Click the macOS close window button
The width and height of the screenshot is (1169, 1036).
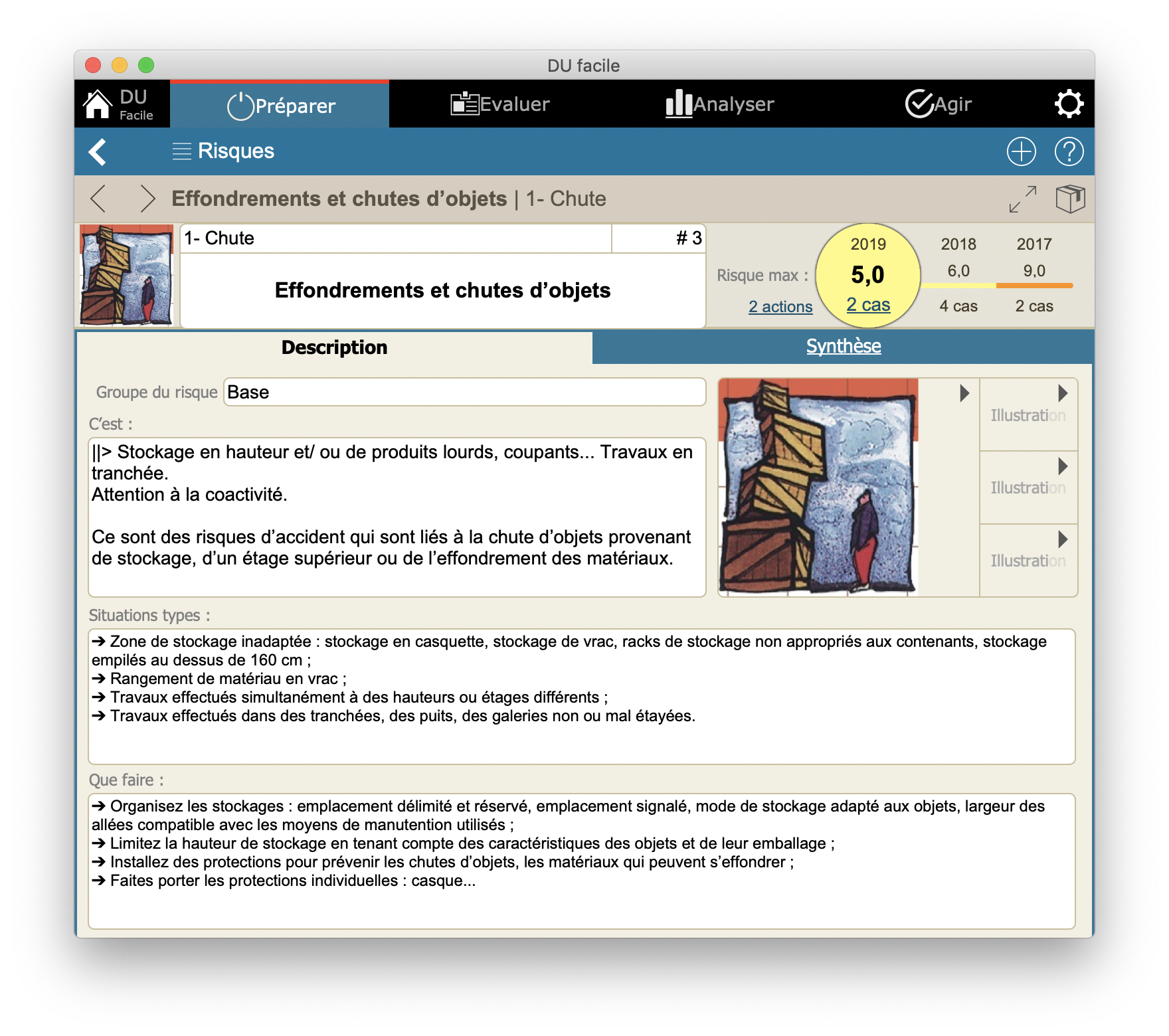tap(93, 65)
